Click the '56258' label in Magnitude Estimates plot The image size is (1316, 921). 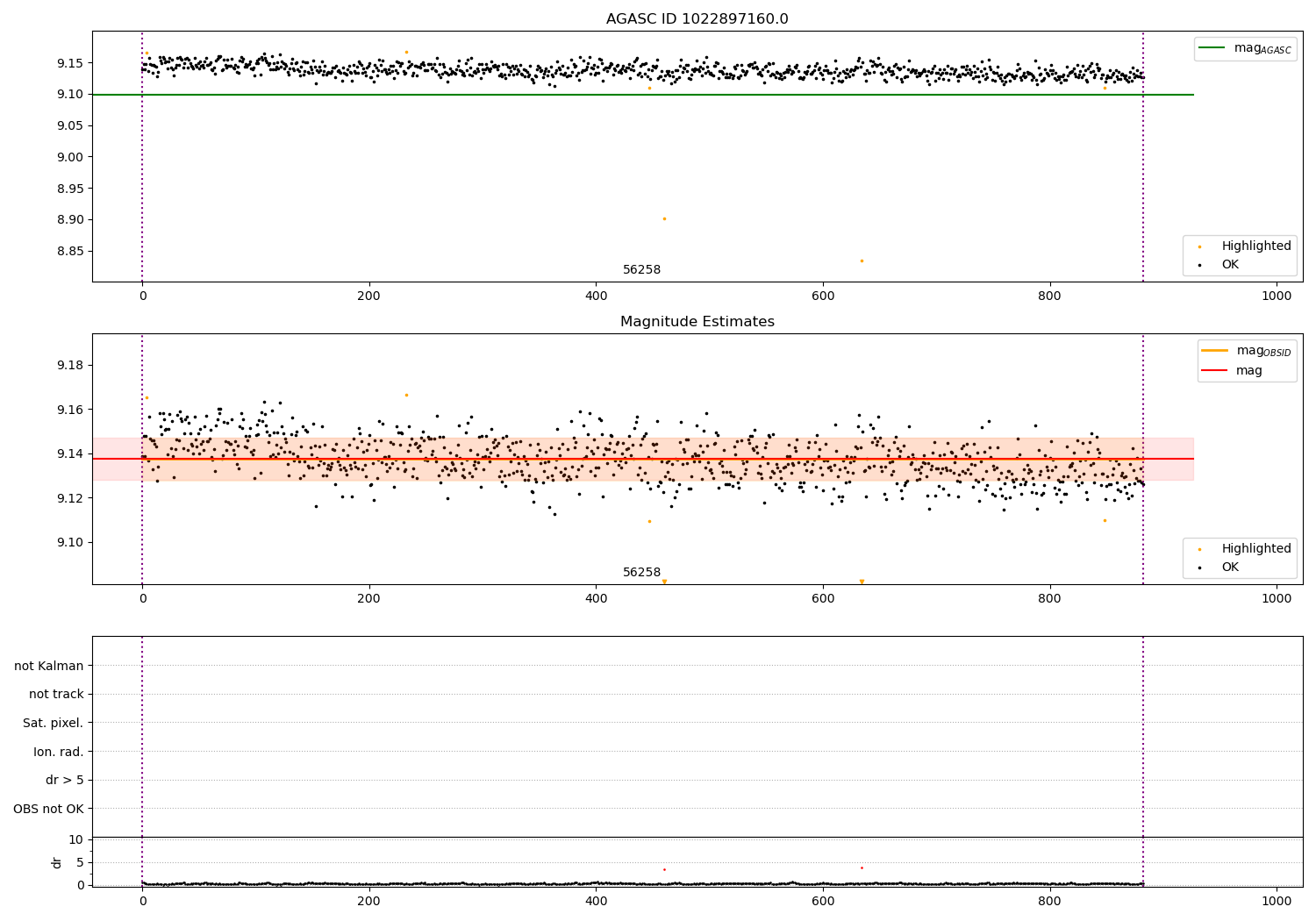tap(641, 573)
